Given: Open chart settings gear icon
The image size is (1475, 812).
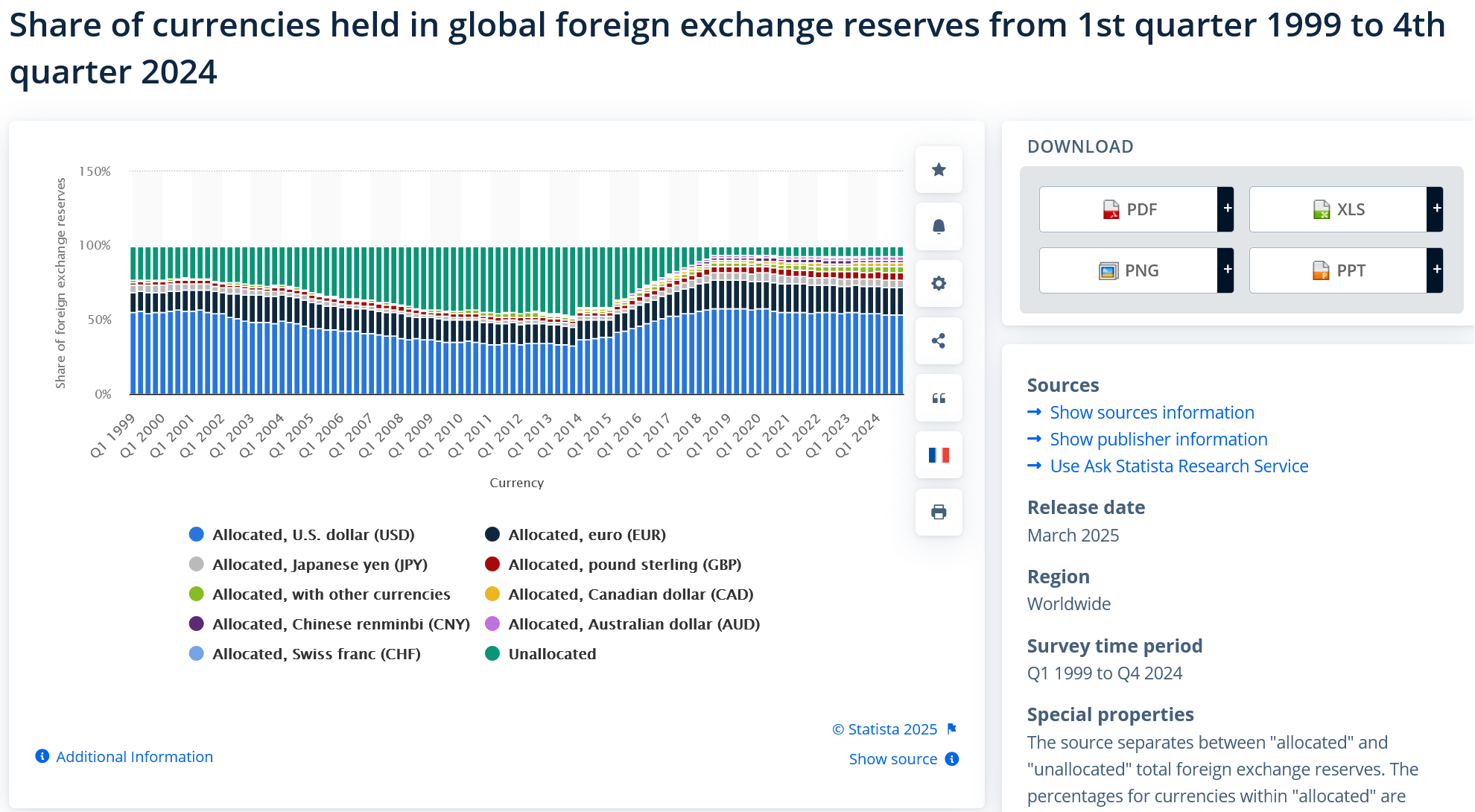Looking at the screenshot, I should point(939,284).
